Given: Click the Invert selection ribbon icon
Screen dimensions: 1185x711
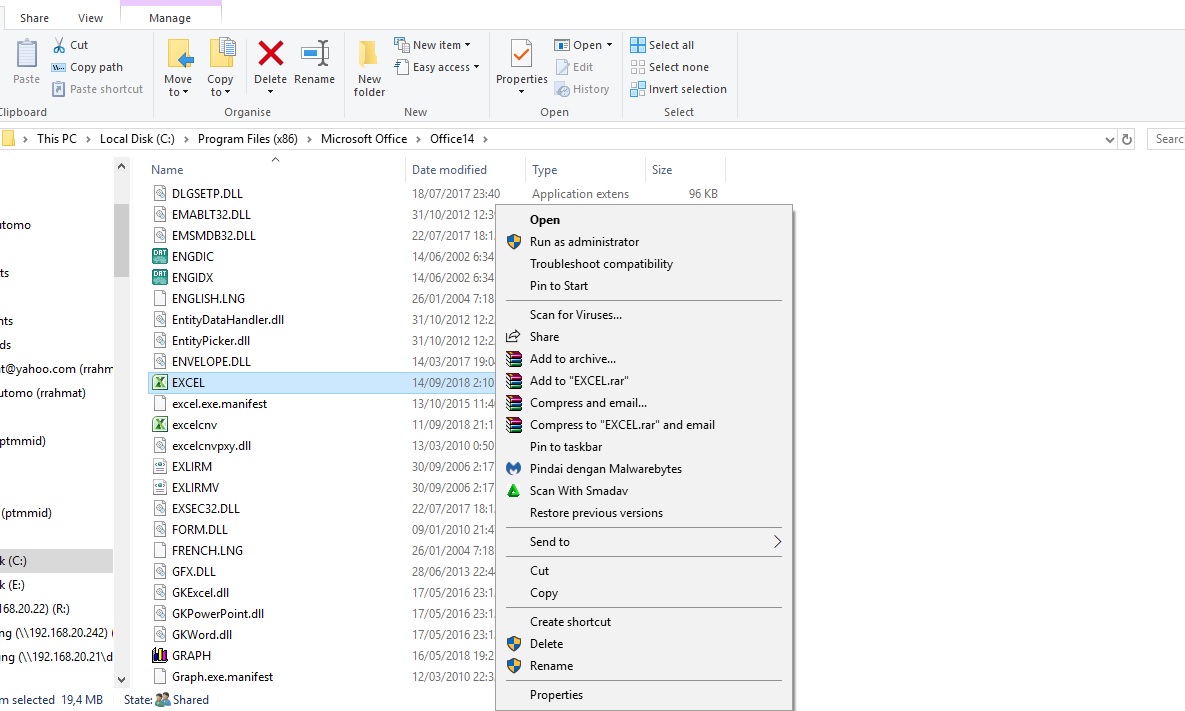Looking at the screenshot, I should [638, 89].
